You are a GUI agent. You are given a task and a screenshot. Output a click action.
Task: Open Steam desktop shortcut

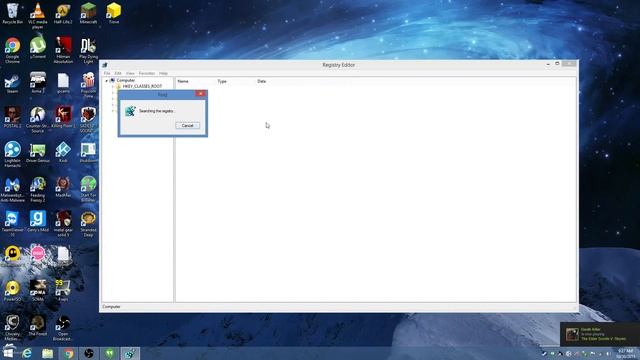tap(12, 83)
